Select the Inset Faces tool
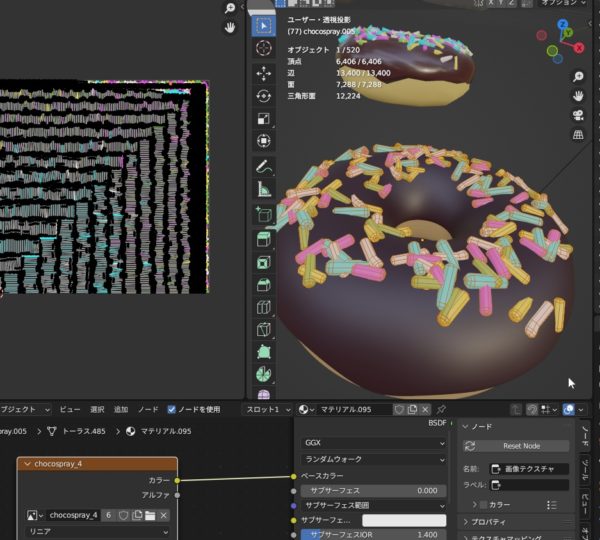The image size is (600, 540). [263, 262]
